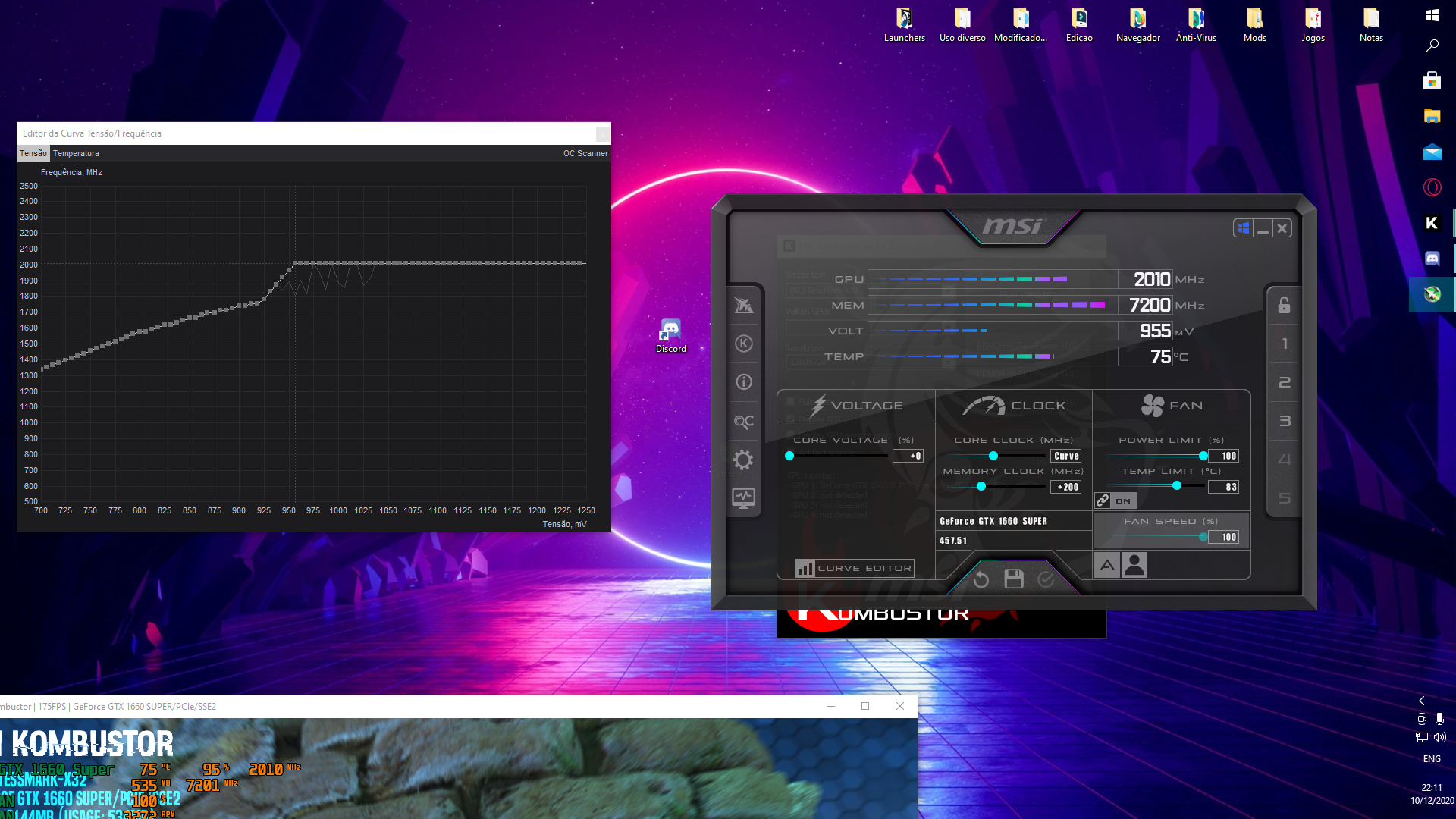Viewport: 1456px width, 819px height.
Task: Open the Modificado desktop folder
Action: pyautogui.click(x=1021, y=25)
